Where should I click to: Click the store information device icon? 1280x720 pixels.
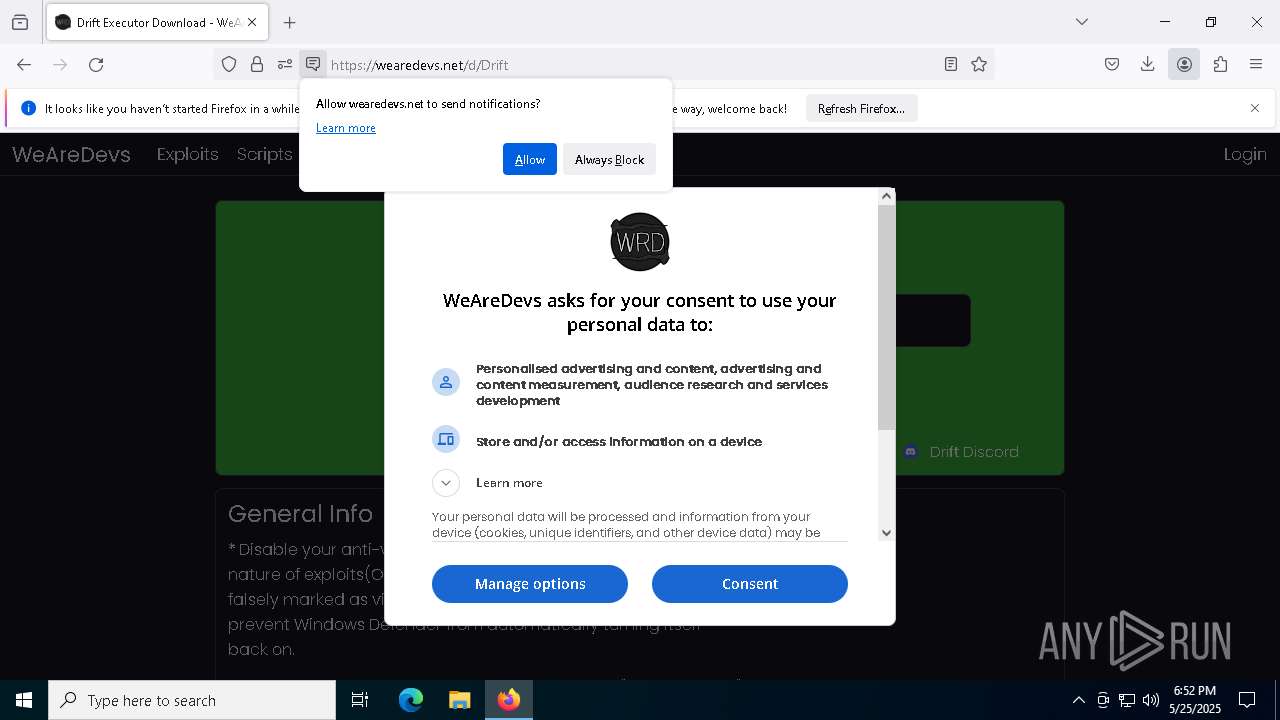tap(446, 439)
